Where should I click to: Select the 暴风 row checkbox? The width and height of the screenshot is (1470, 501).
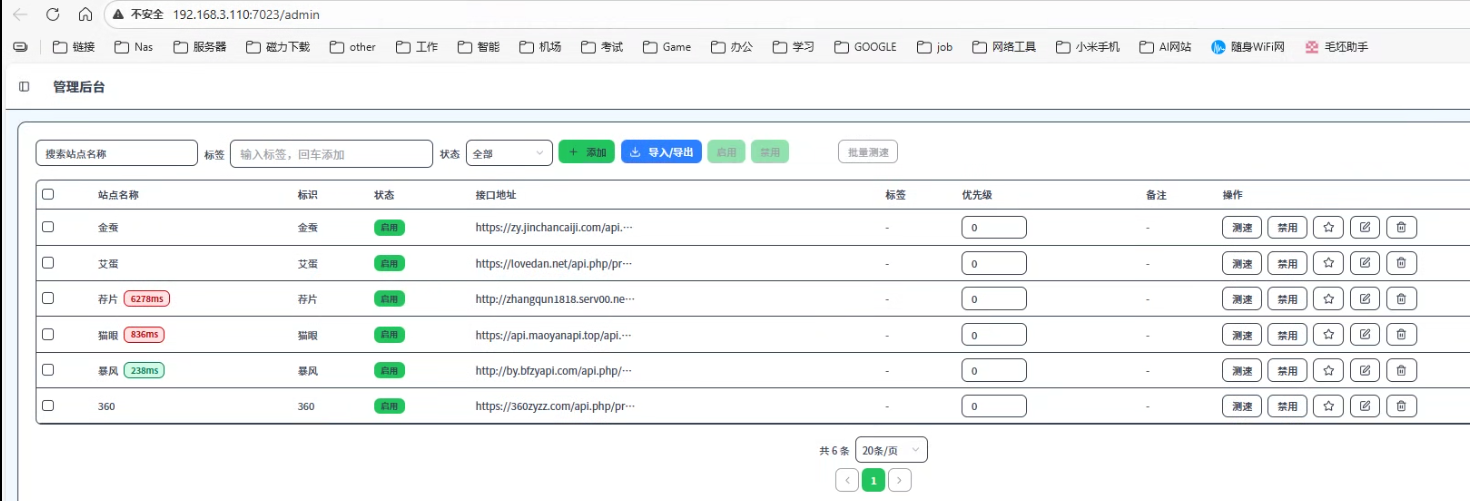pos(48,370)
